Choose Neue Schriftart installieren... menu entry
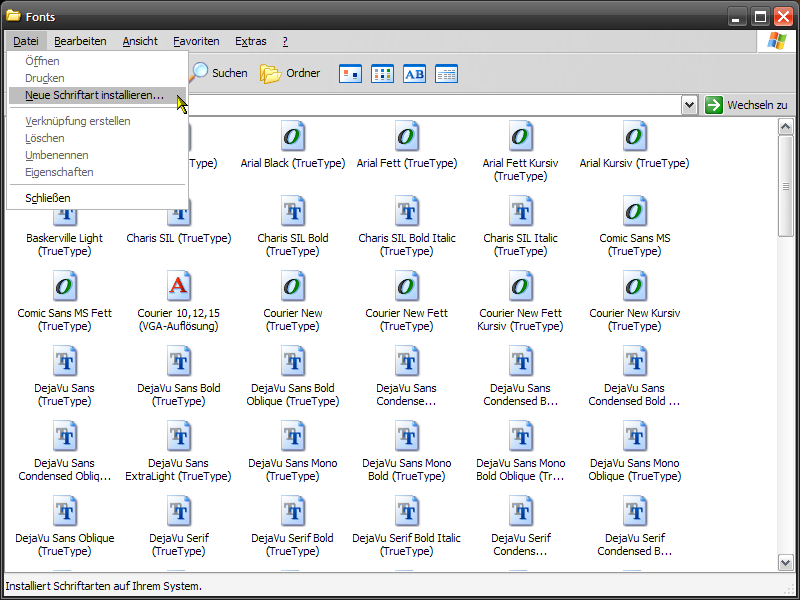Screen dimensions: 800x600 point(97,95)
